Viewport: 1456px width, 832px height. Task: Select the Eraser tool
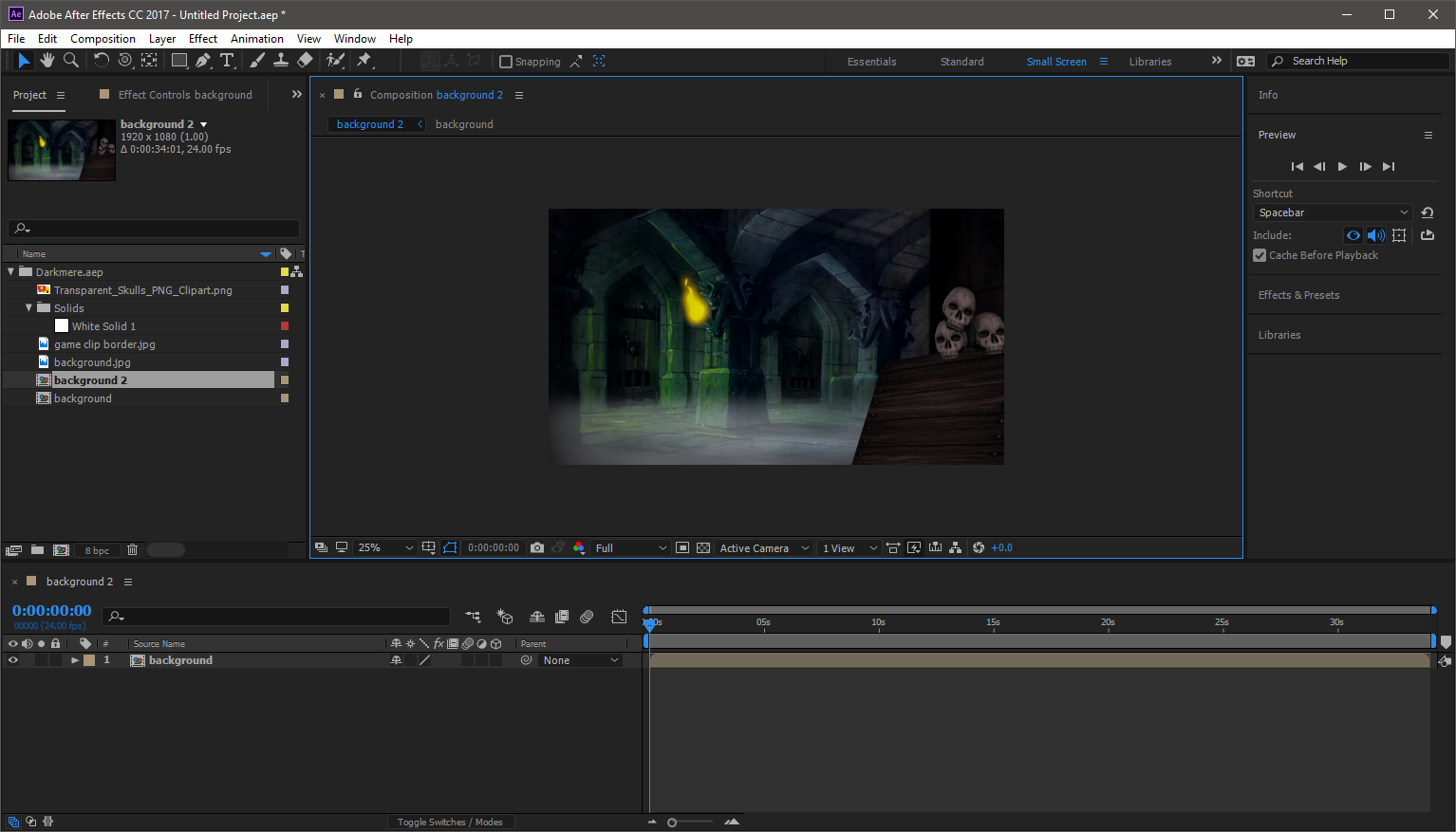tap(305, 61)
